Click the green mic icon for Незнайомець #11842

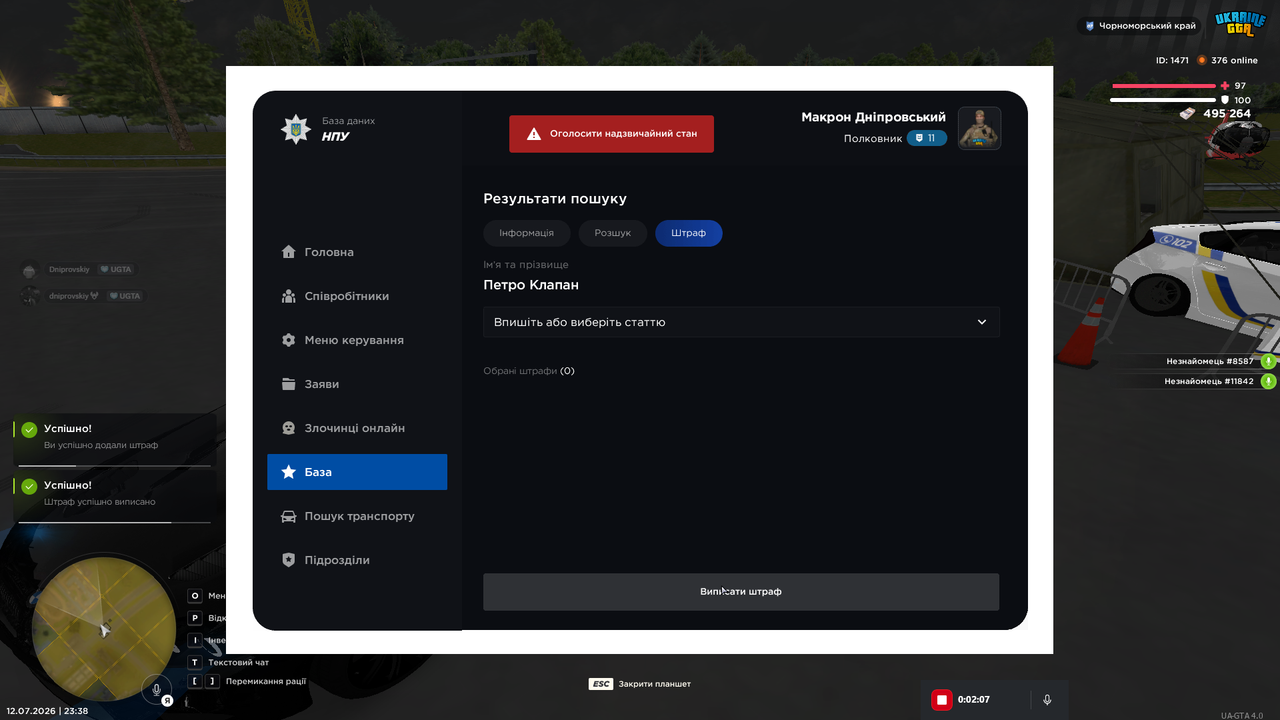click(x=1268, y=381)
